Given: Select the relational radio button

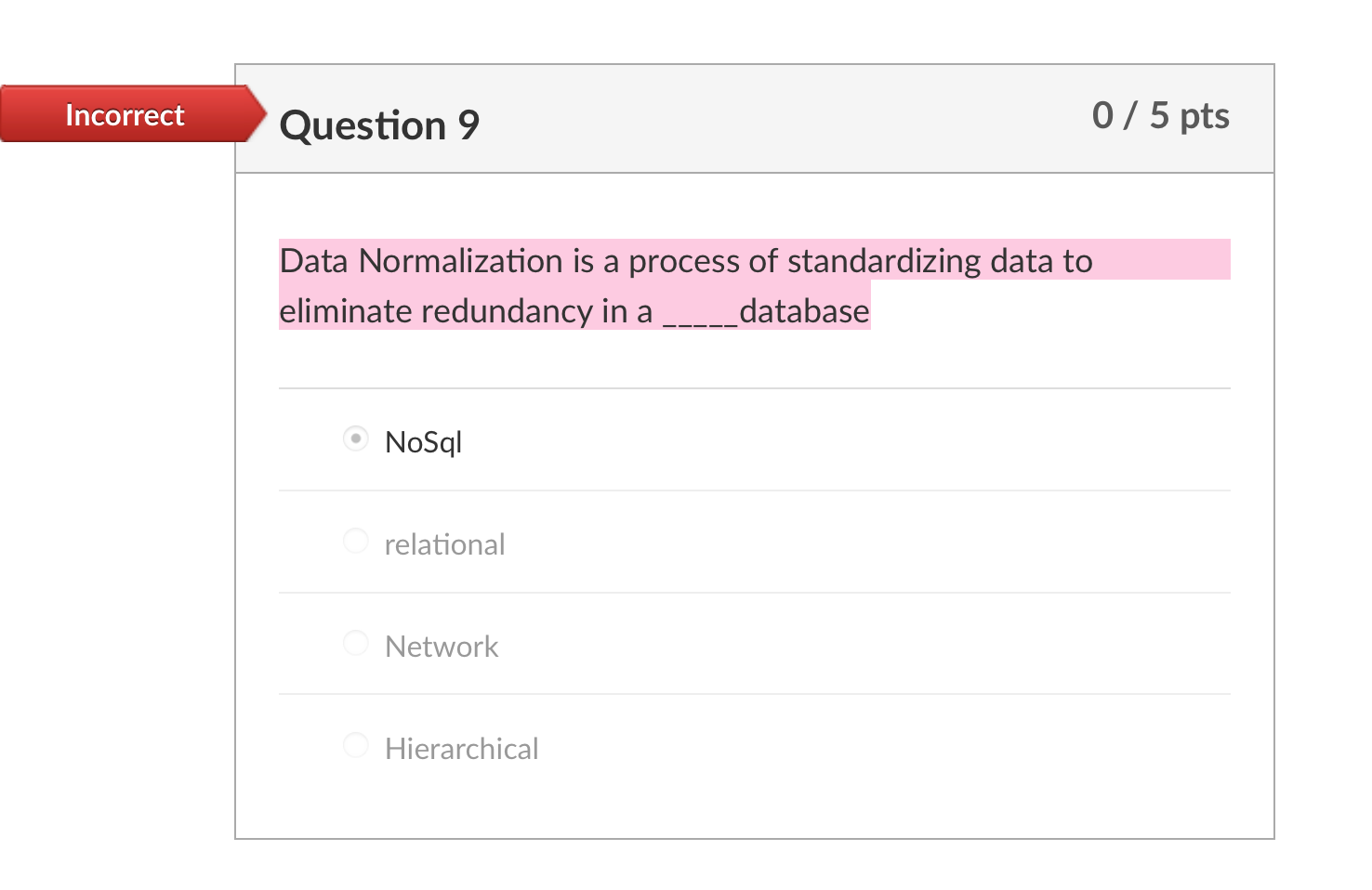Looking at the screenshot, I should 356,541.
